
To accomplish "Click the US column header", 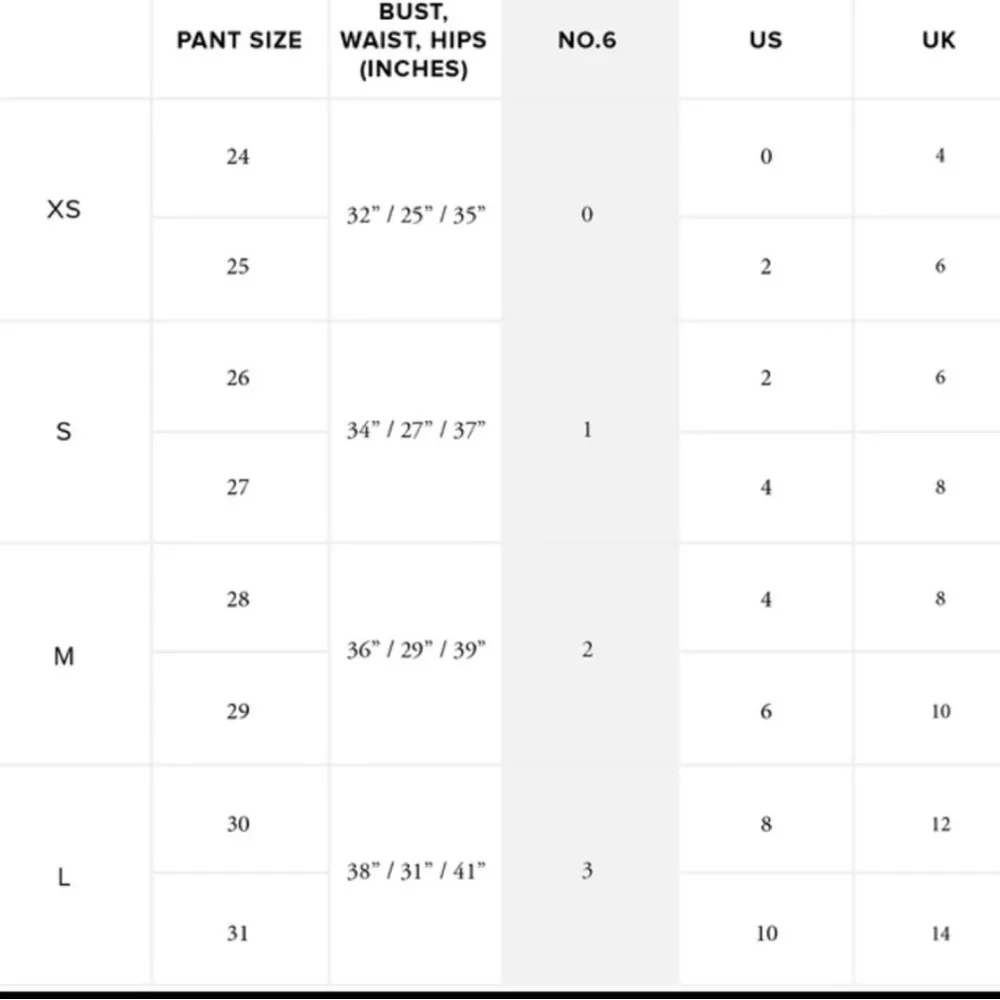I will pyautogui.click(x=765, y=41).
